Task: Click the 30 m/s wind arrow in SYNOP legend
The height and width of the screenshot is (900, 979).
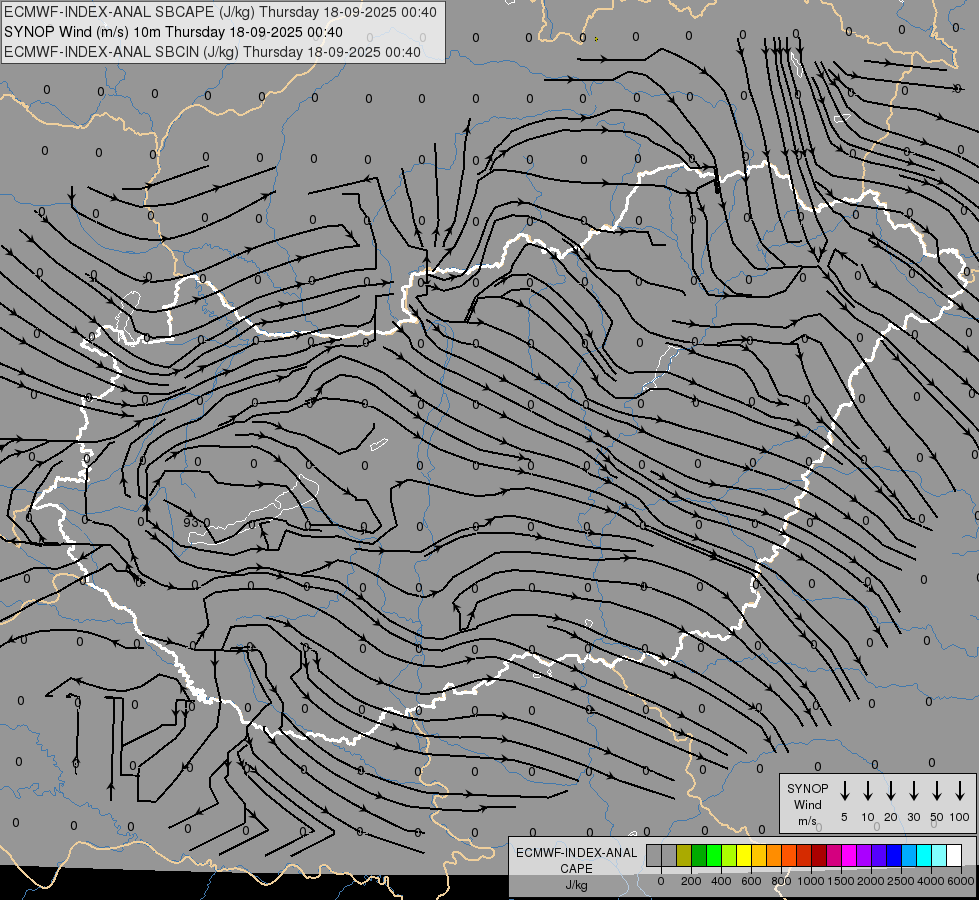Action: (914, 791)
